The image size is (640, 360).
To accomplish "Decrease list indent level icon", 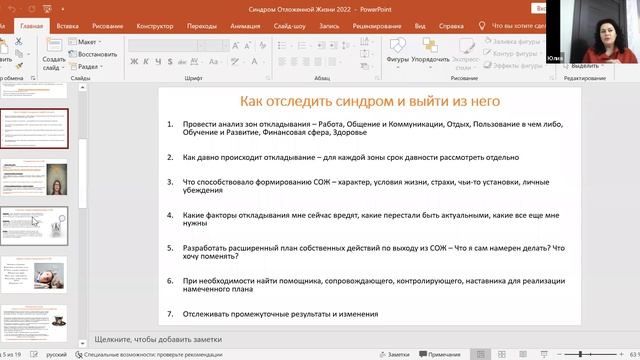I will [x=321, y=45].
